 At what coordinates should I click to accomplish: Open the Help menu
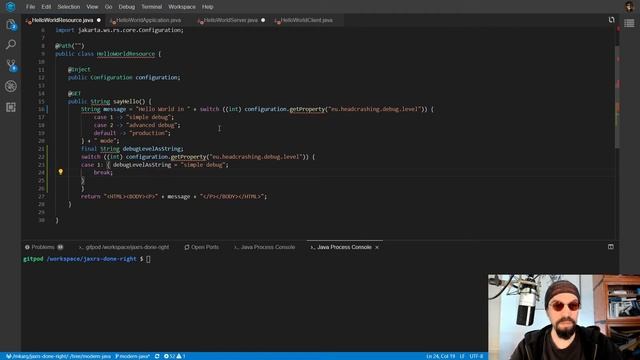pos(207,7)
